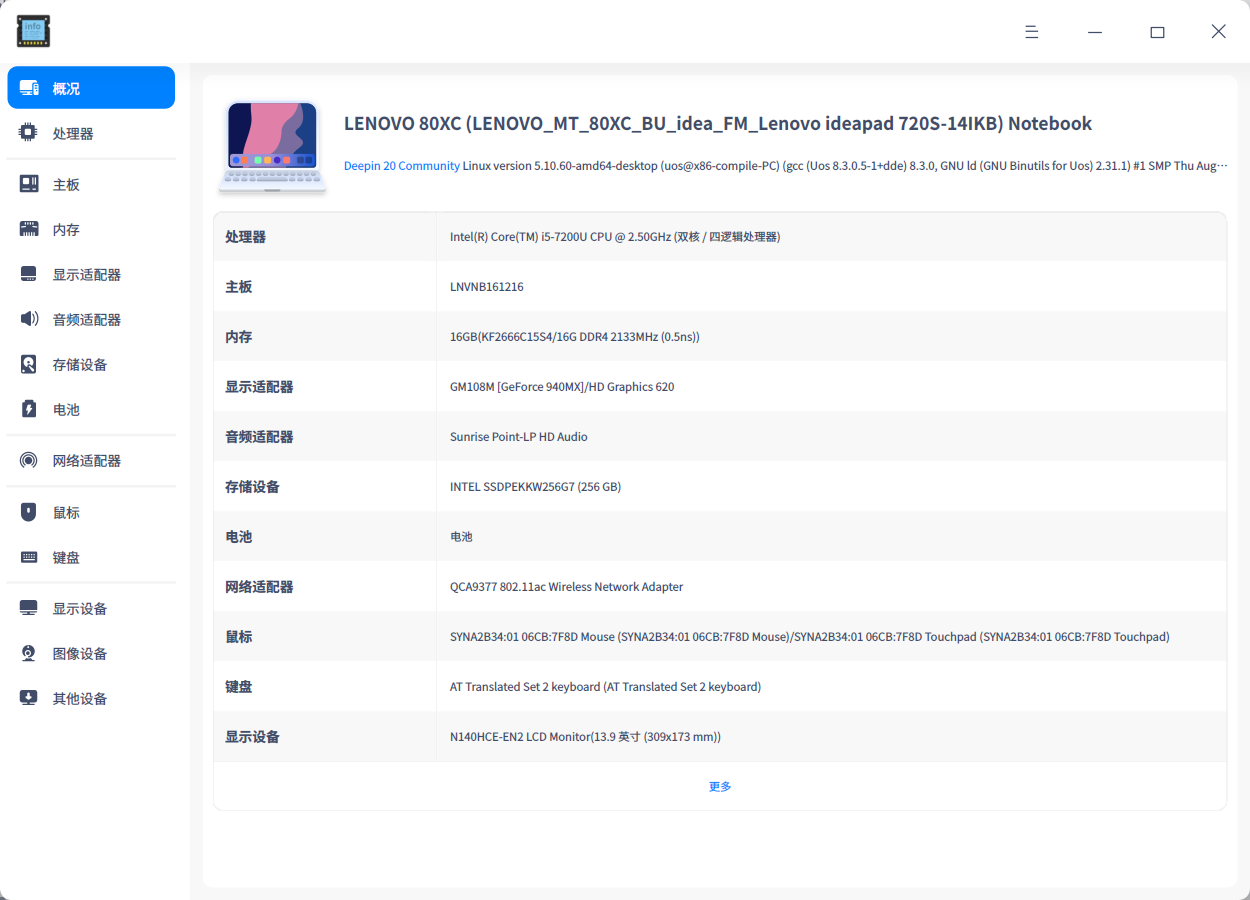Screen dimensions: 1250x900
Task: Close the Device Manager window
Action: (1218, 32)
